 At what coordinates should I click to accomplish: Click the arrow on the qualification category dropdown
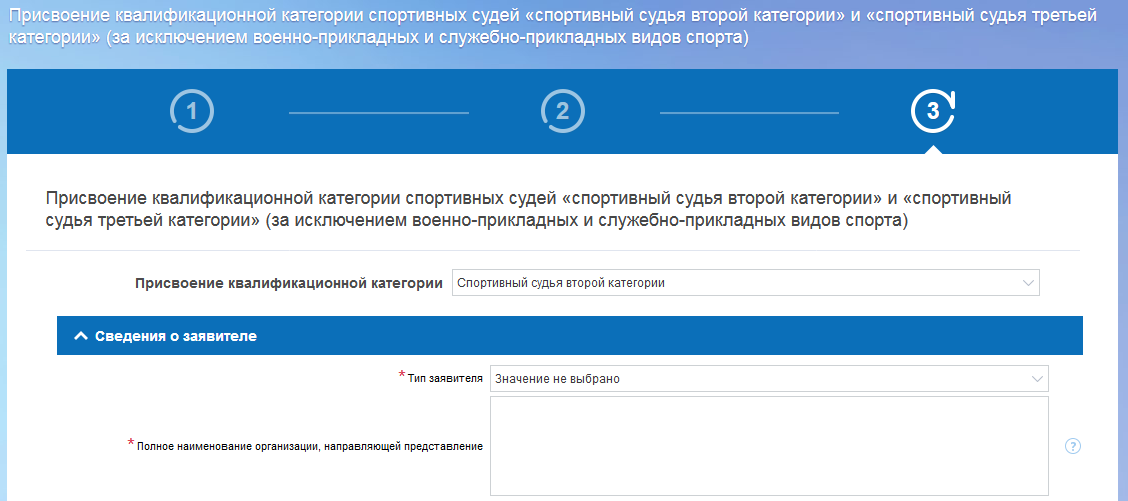(x=1028, y=283)
